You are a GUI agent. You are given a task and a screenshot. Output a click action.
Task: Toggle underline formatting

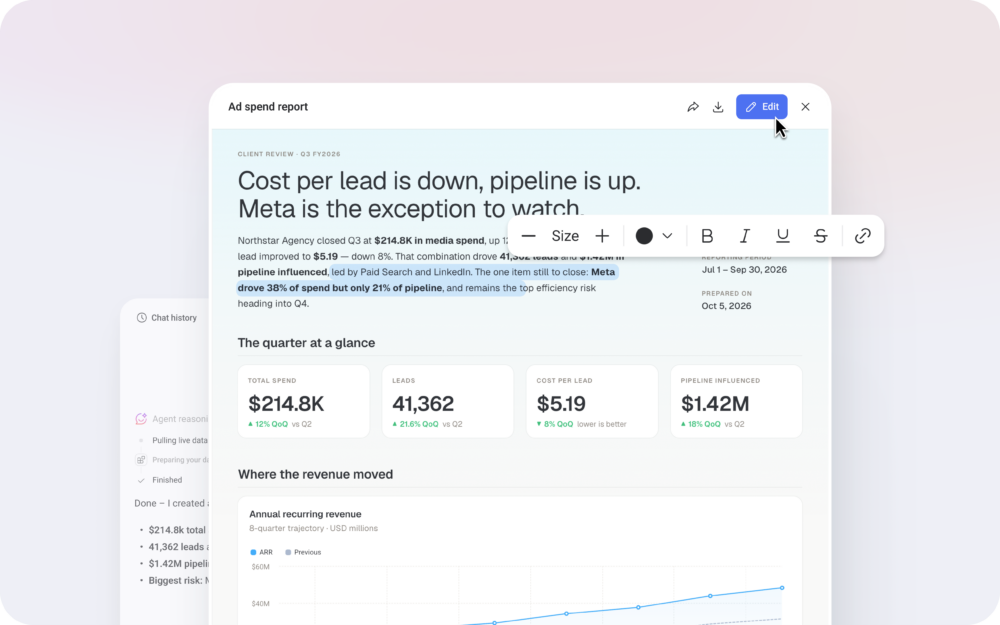(x=783, y=236)
